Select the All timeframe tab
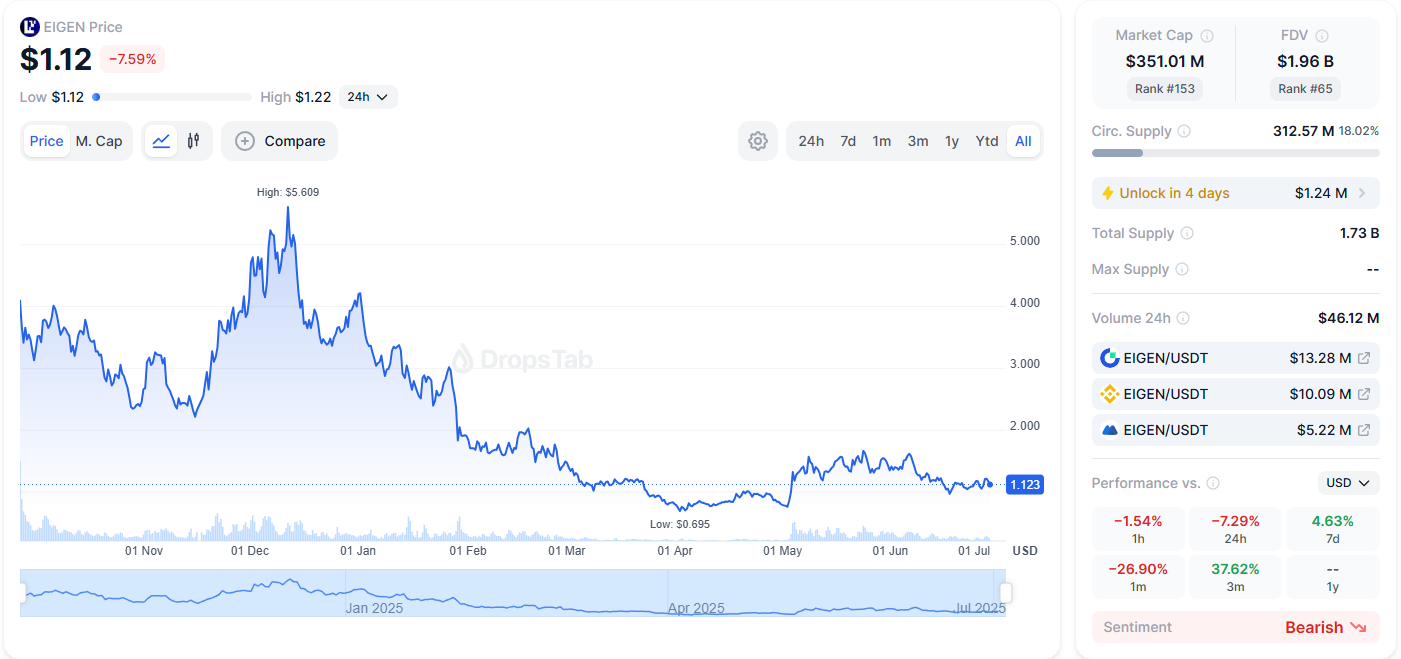Image resolution: width=1401 pixels, height=659 pixels. pyautogui.click(x=1023, y=141)
